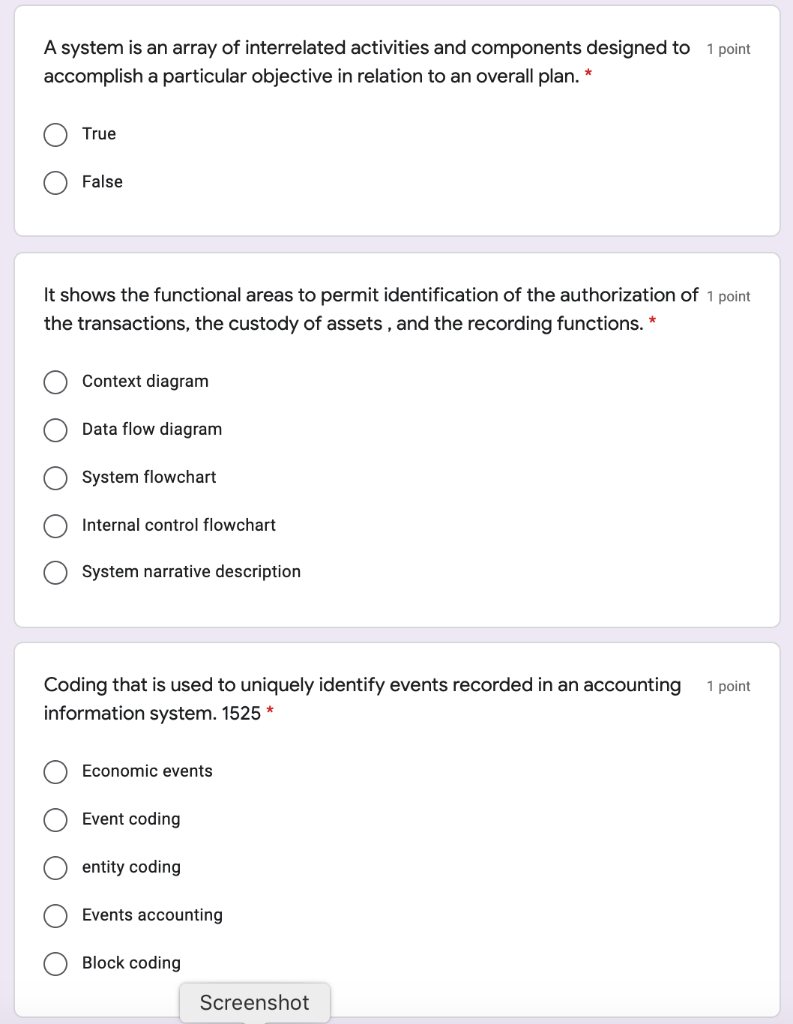This screenshot has height=1024, width=793.
Task: Select Events accounting radio button
Action: (56, 915)
